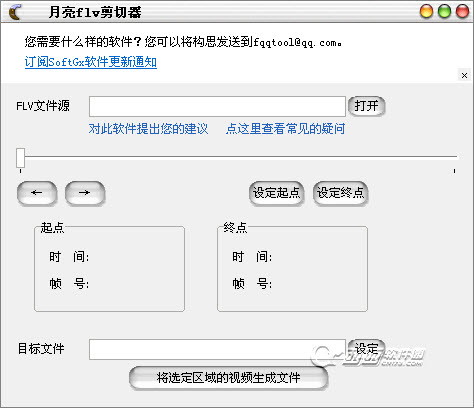Set target file with 设定 button
The width and height of the screenshot is (474, 408).
(x=366, y=349)
